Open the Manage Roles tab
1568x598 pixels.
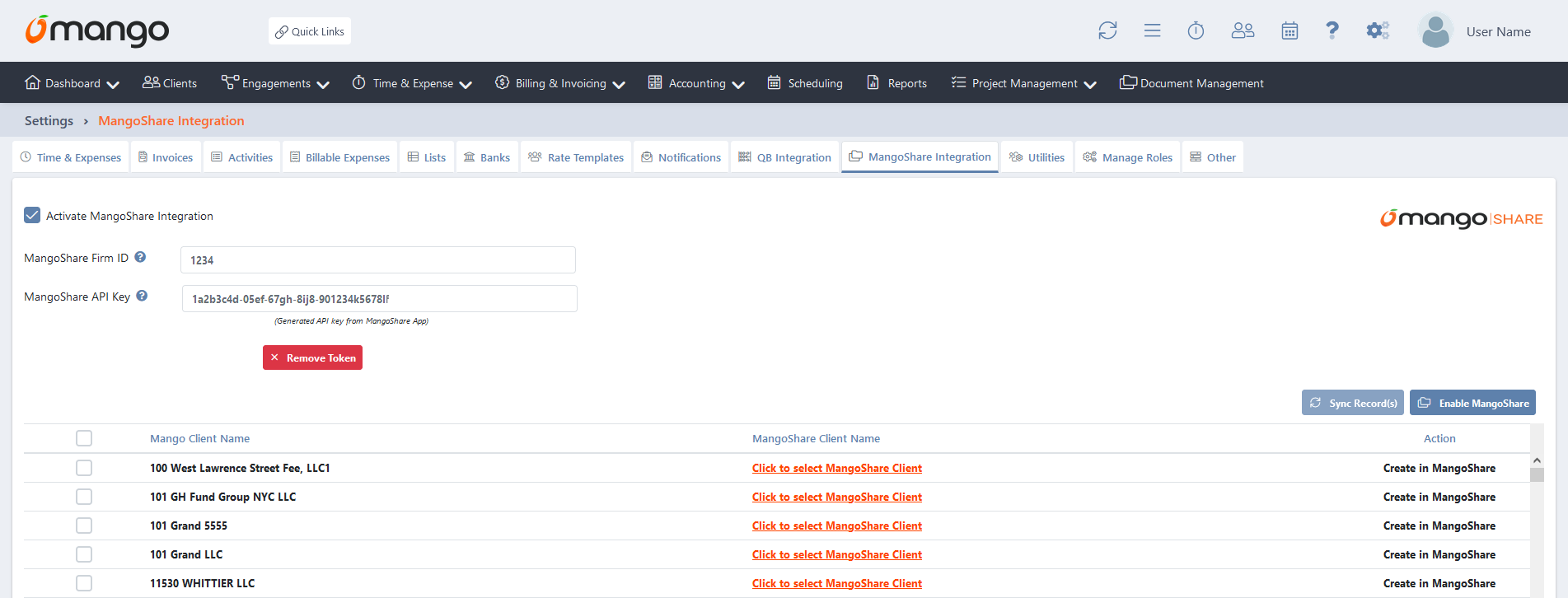point(1127,157)
